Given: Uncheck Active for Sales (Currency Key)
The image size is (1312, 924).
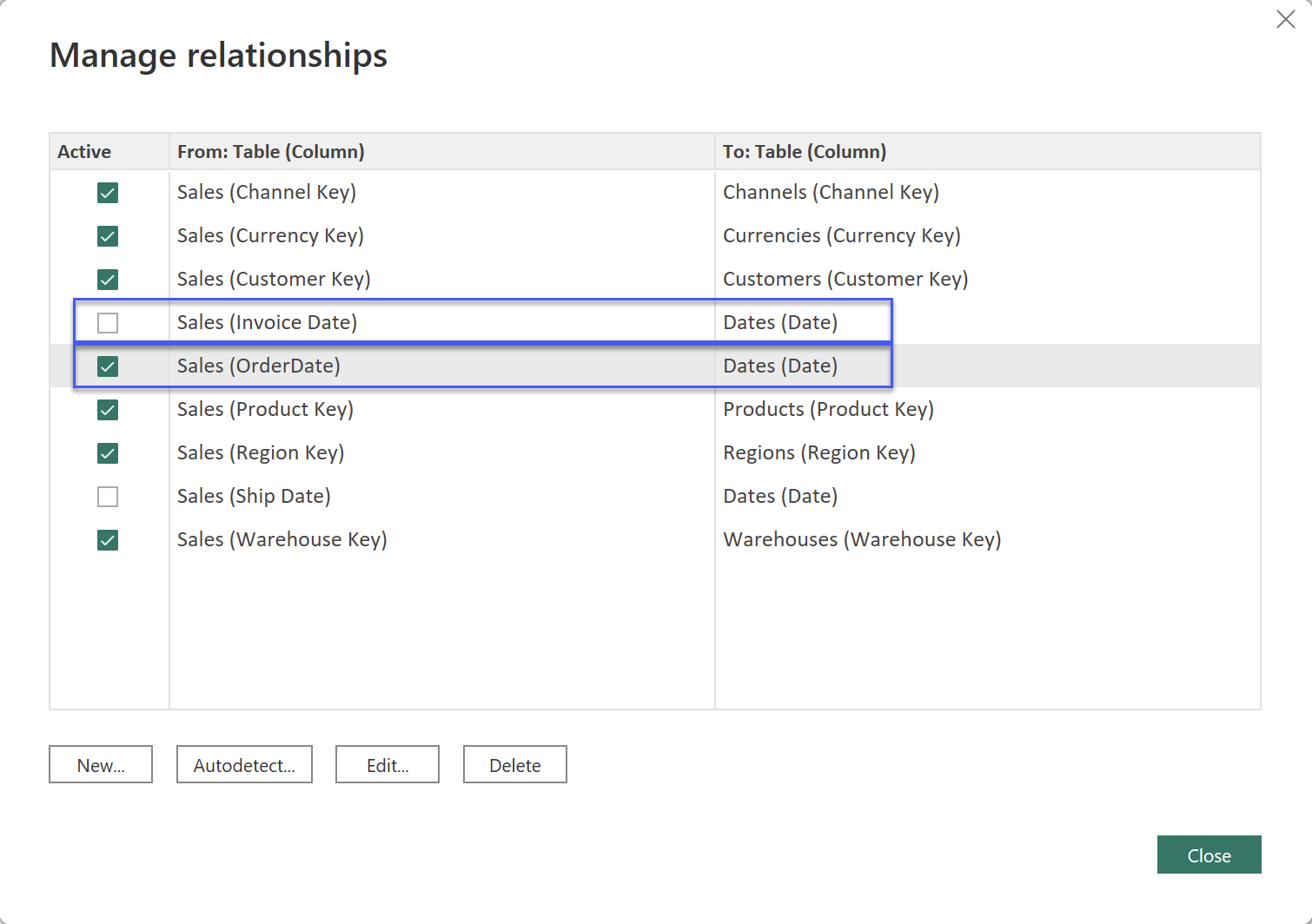Looking at the screenshot, I should [108, 236].
